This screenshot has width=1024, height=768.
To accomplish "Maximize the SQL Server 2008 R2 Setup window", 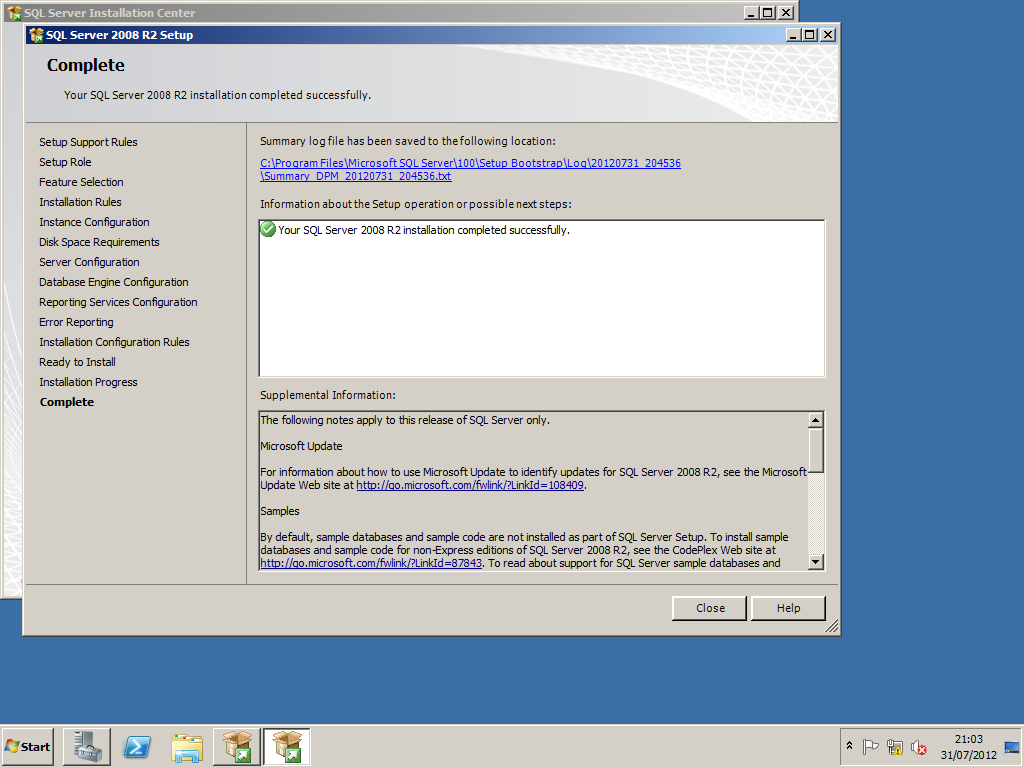I will [810, 35].
